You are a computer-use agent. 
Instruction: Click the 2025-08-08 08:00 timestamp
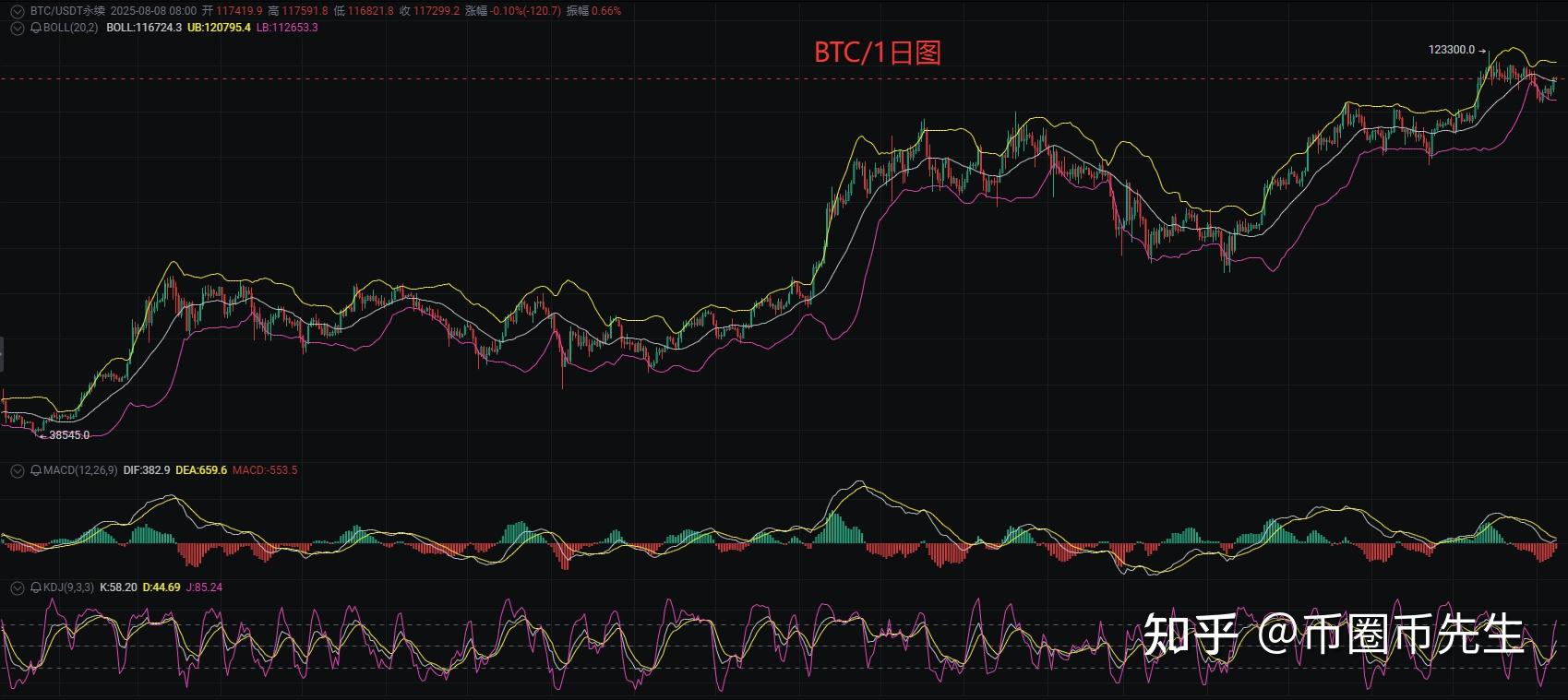click(153, 11)
